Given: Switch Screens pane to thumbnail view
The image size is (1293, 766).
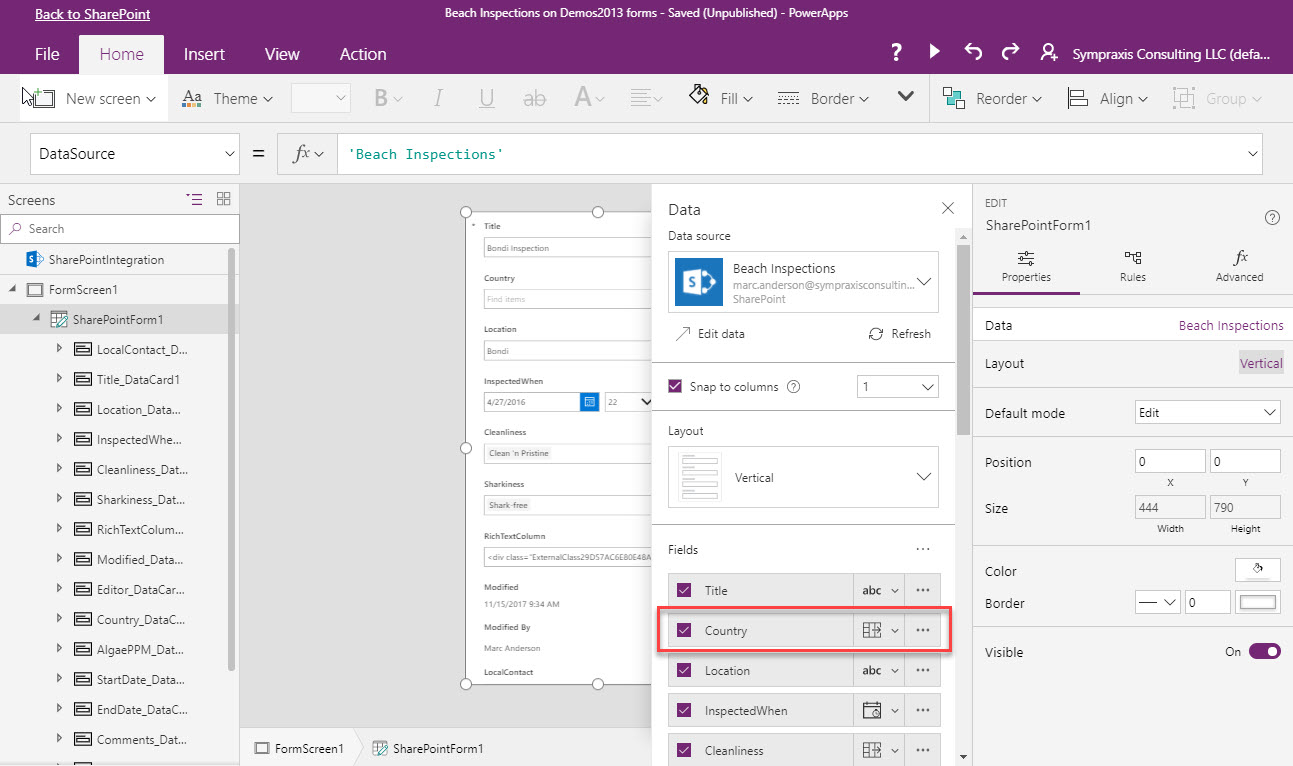Looking at the screenshot, I should (x=223, y=199).
